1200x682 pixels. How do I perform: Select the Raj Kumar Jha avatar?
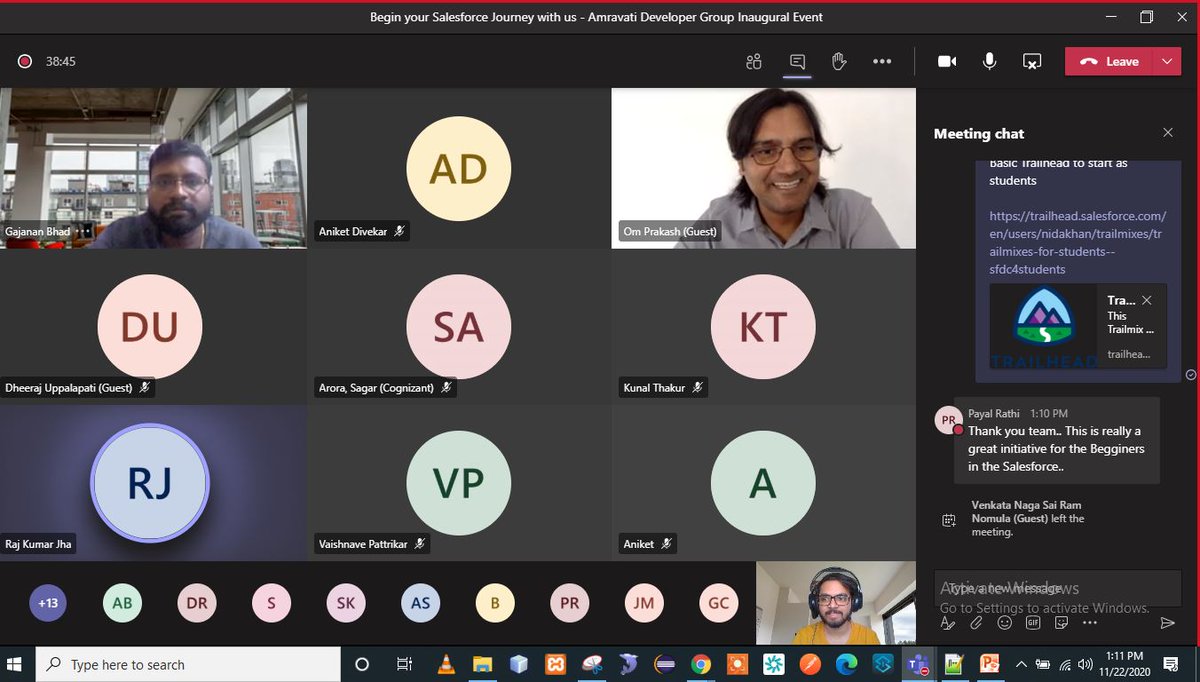pos(150,483)
